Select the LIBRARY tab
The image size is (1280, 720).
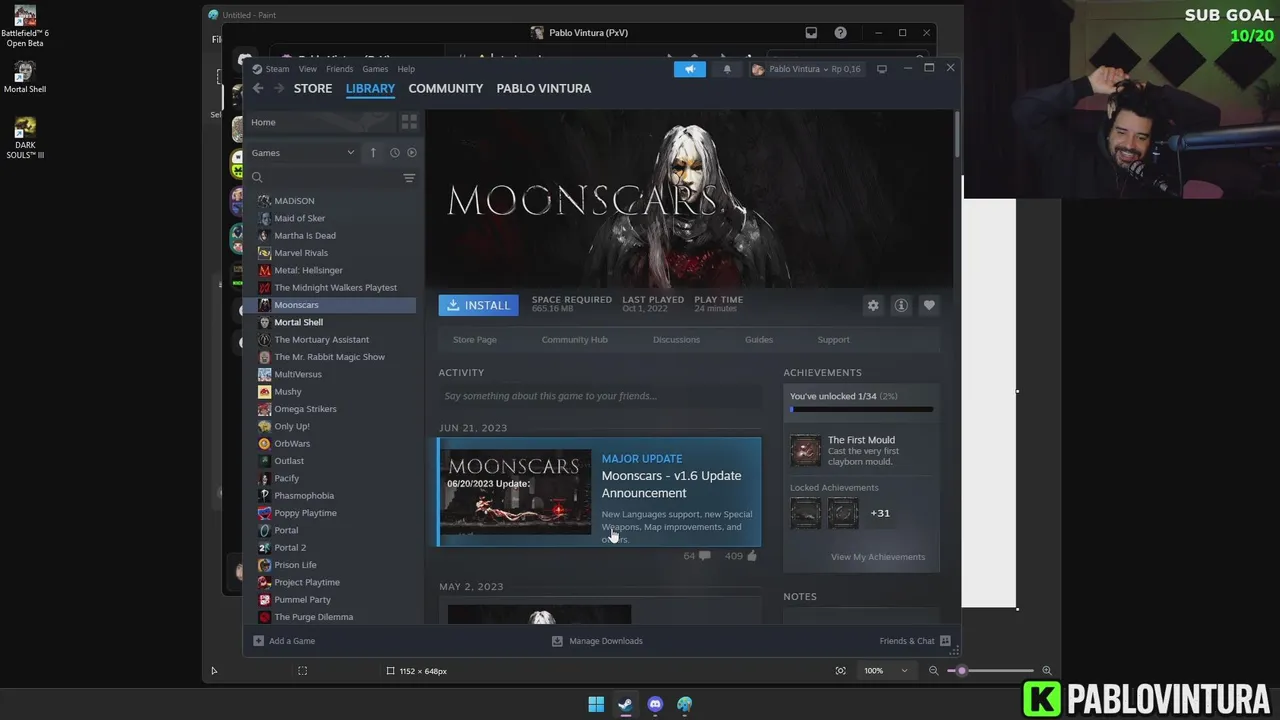(x=370, y=88)
